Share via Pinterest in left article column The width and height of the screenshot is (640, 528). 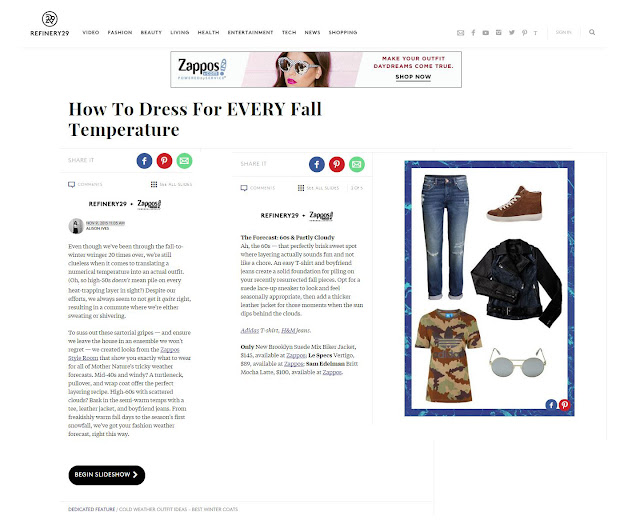(x=164, y=161)
